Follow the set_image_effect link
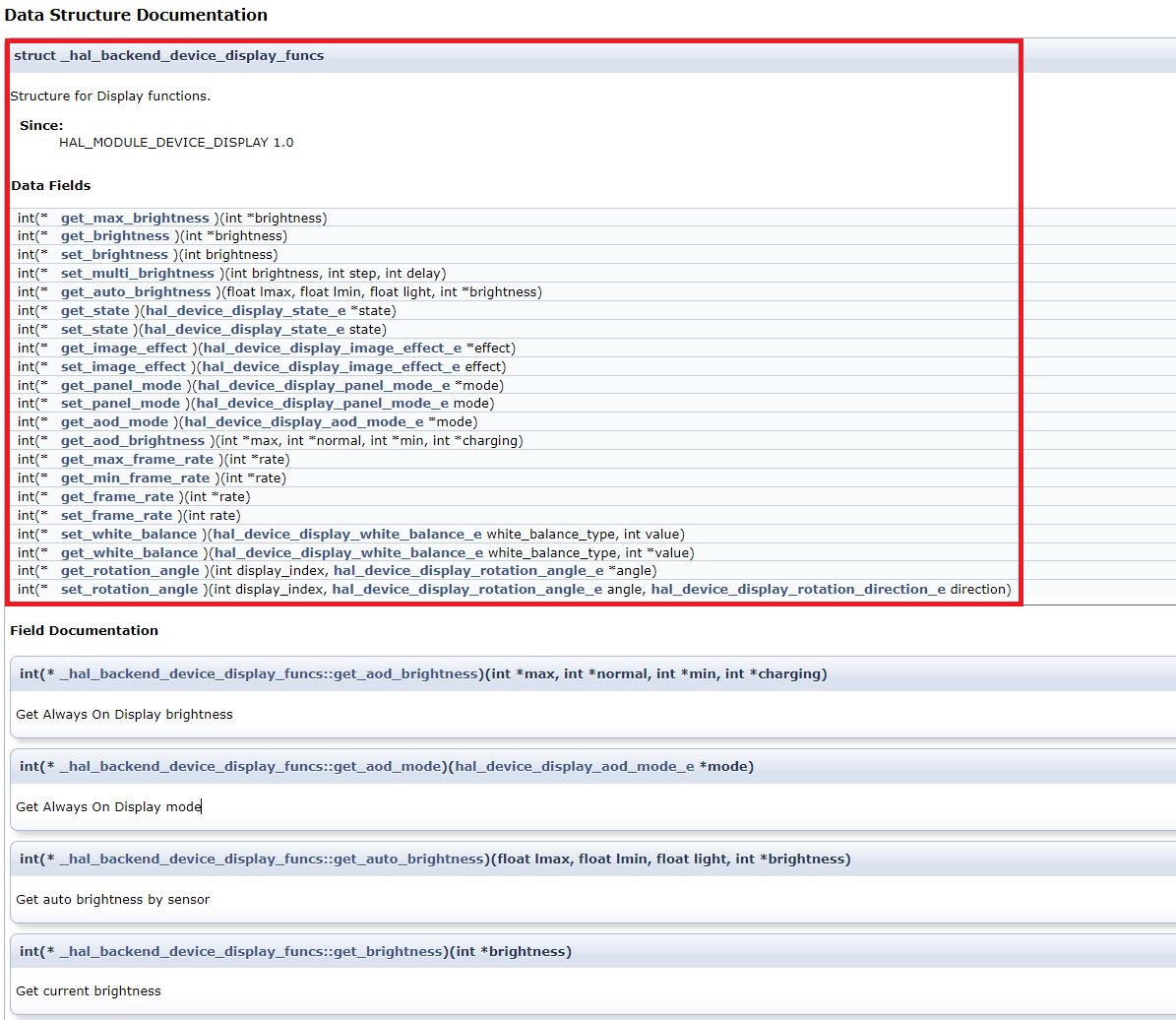 click(123, 366)
